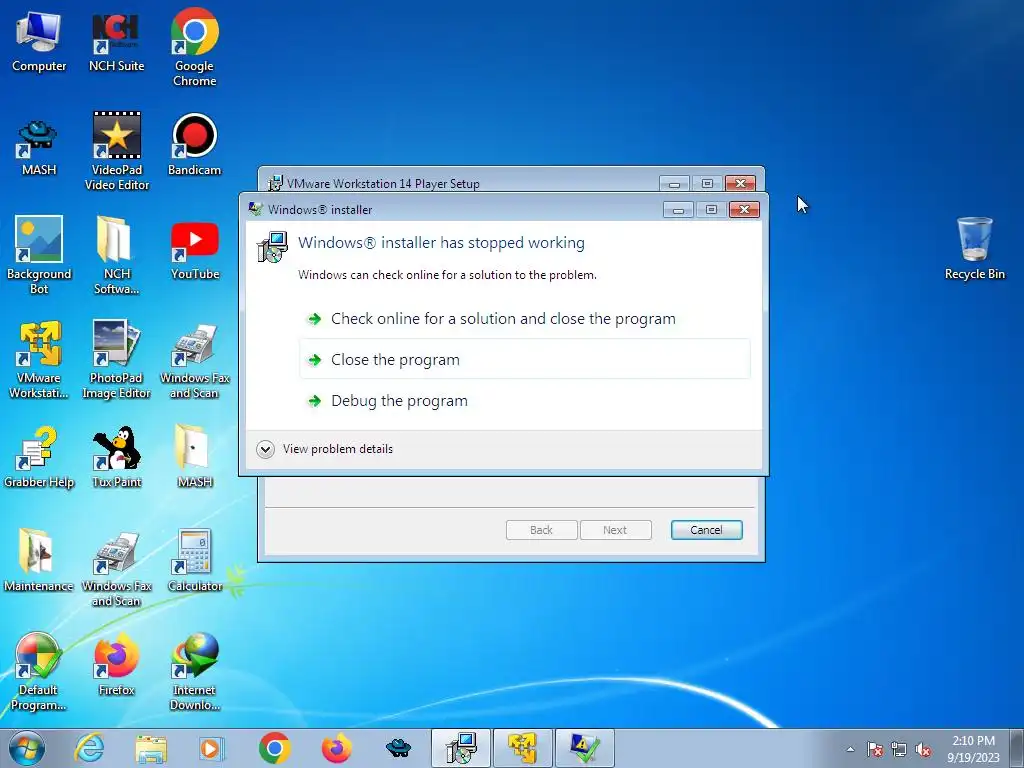The image size is (1024, 768).
Task: Switch to Chrome in the taskbar
Action: point(274,748)
